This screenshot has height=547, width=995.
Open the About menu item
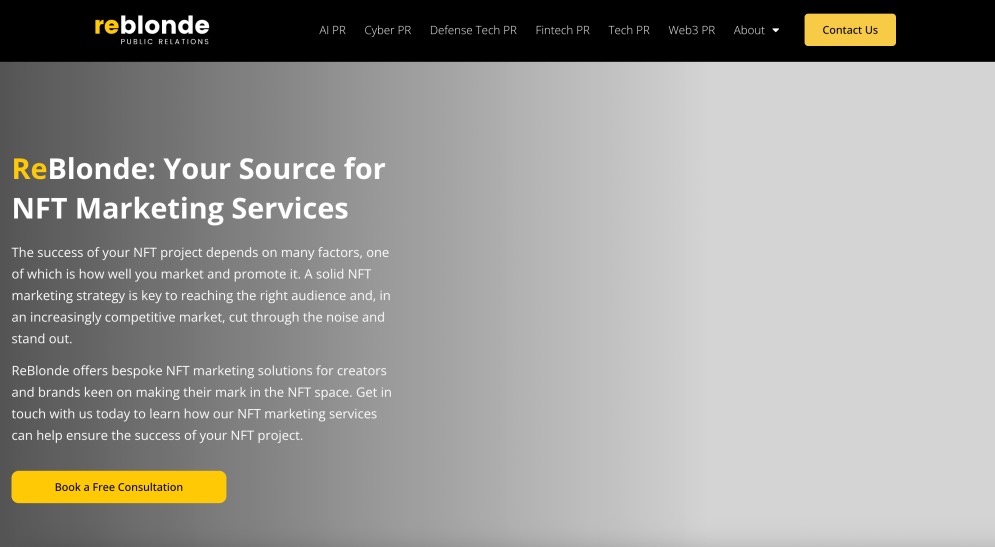coord(749,30)
